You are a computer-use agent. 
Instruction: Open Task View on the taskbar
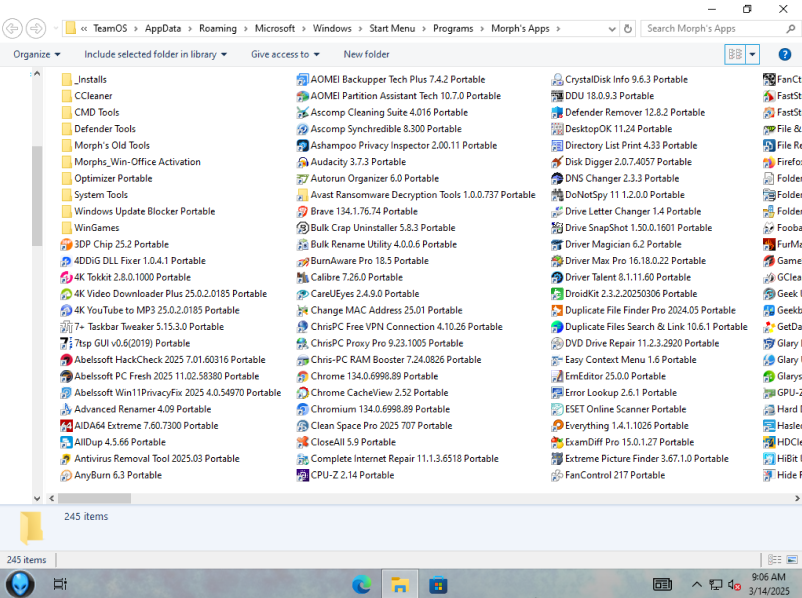coord(60,584)
